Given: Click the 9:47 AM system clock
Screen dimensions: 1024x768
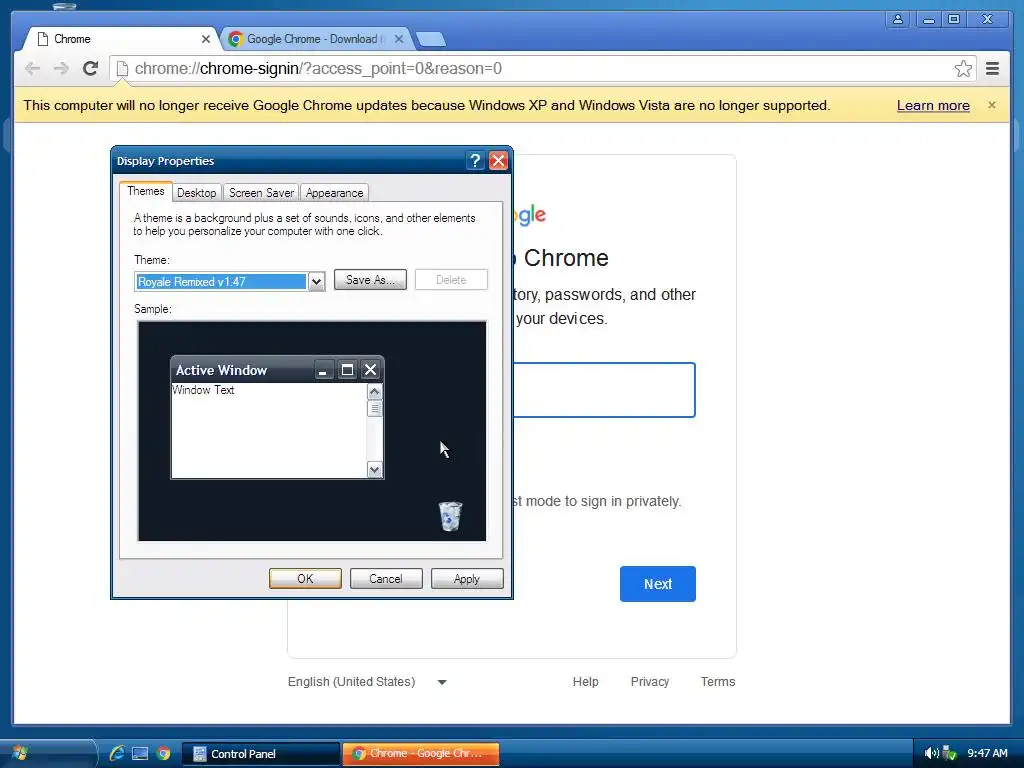Looking at the screenshot, I should [987, 754].
